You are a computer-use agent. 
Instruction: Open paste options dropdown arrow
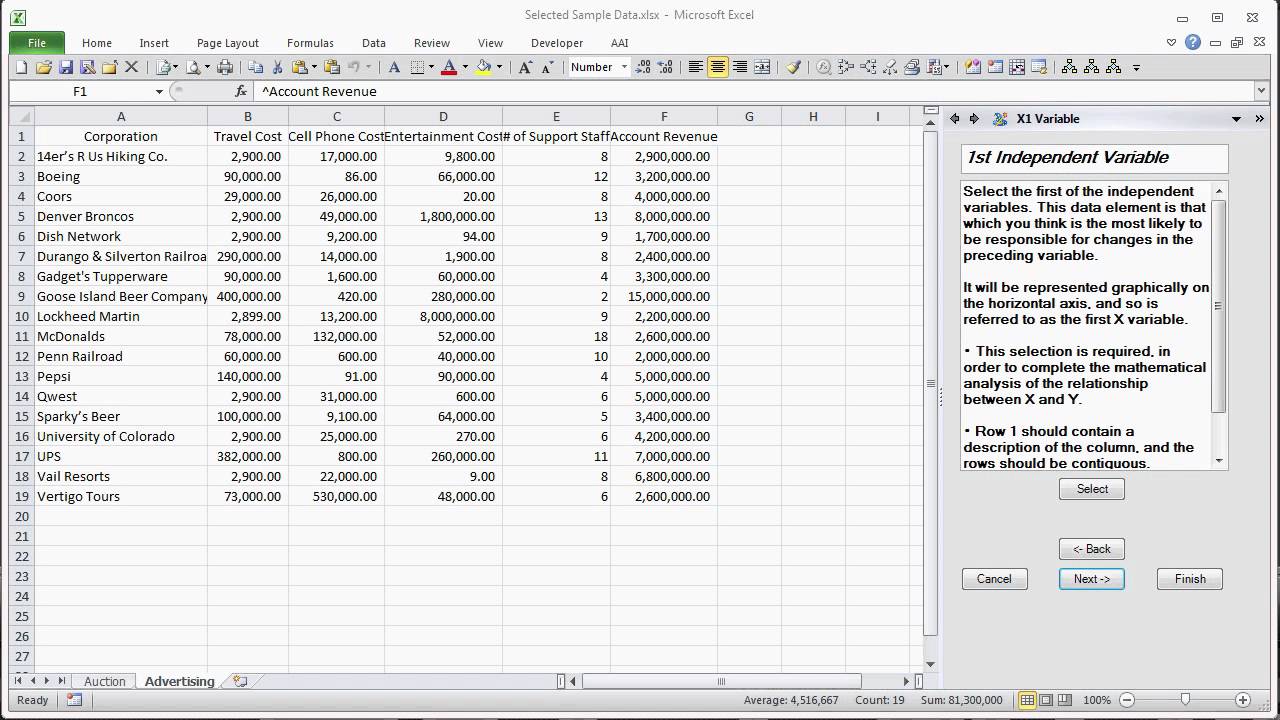[x=314, y=67]
